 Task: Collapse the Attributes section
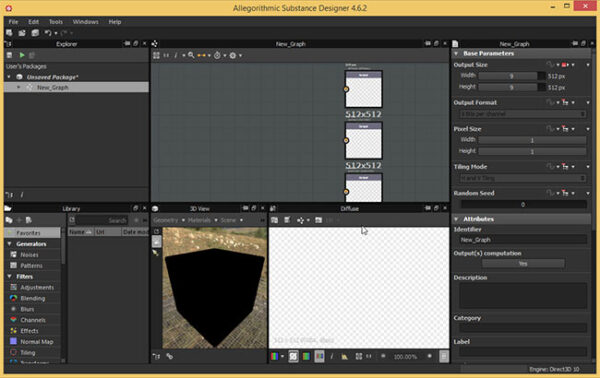coord(456,219)
